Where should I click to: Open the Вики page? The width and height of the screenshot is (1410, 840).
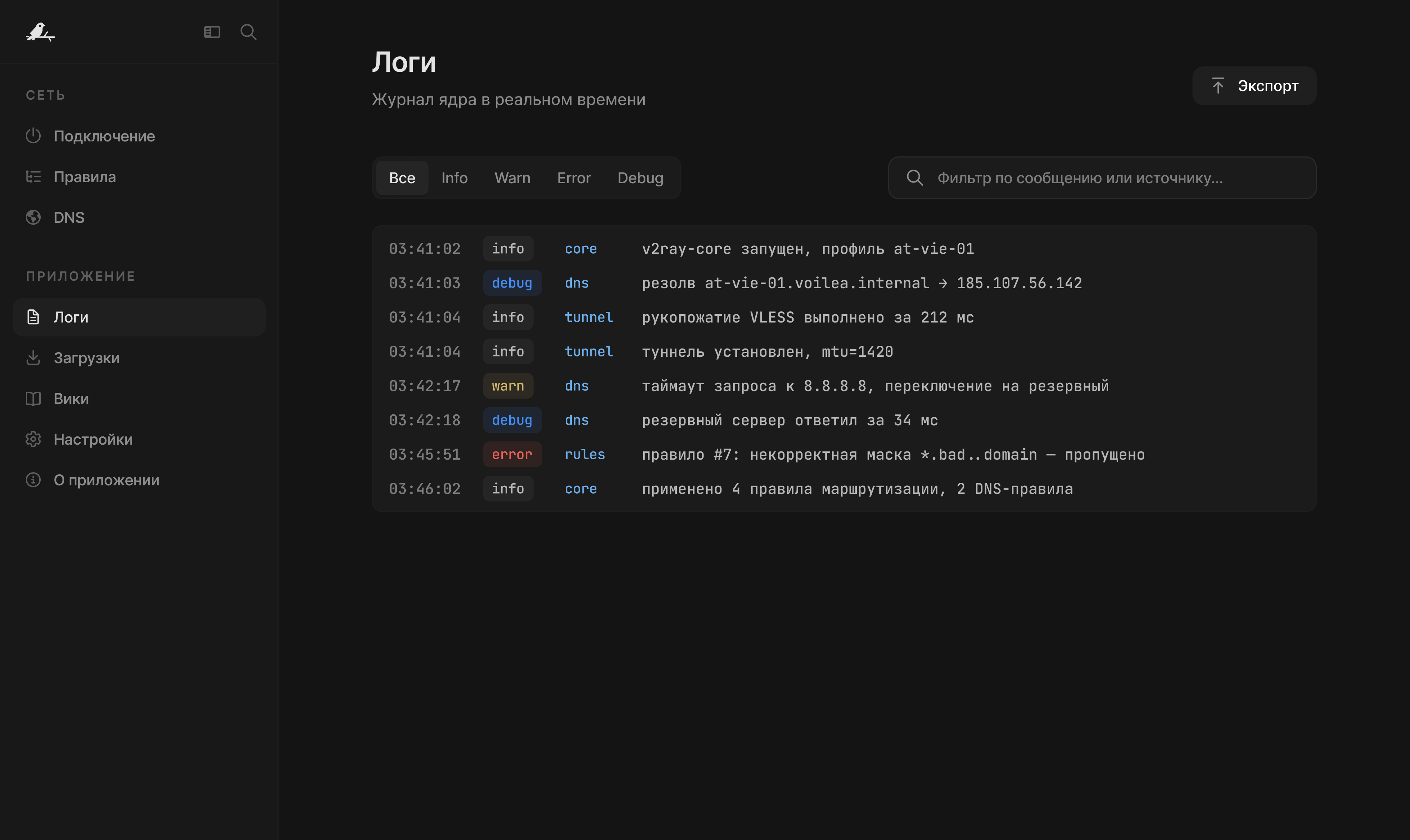(x=139, y=399)
